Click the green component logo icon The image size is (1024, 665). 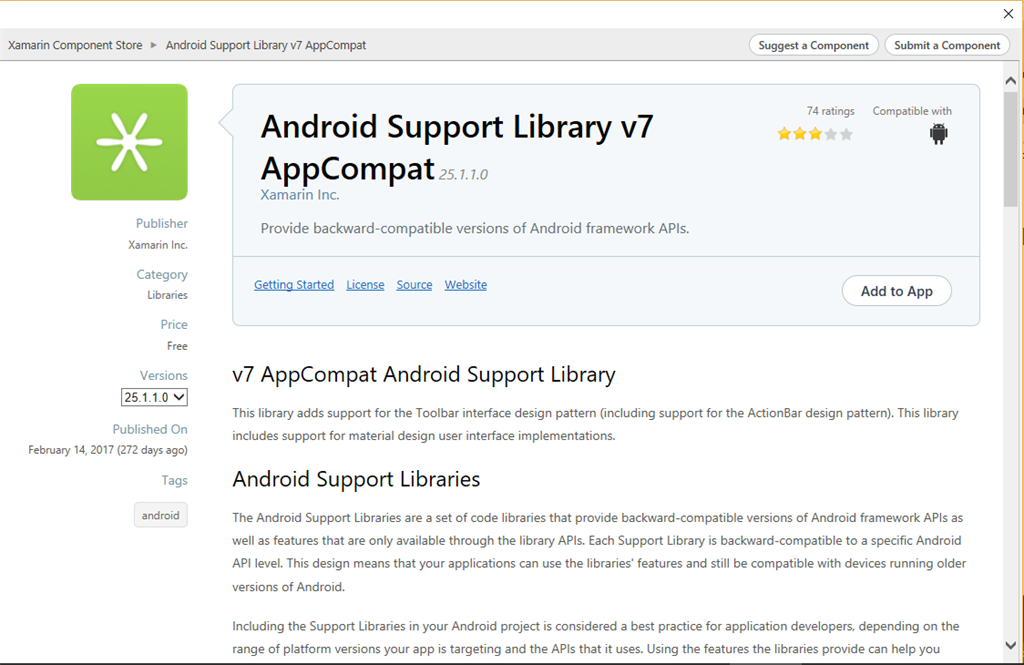pyautogui.click(x=129, y=142)
